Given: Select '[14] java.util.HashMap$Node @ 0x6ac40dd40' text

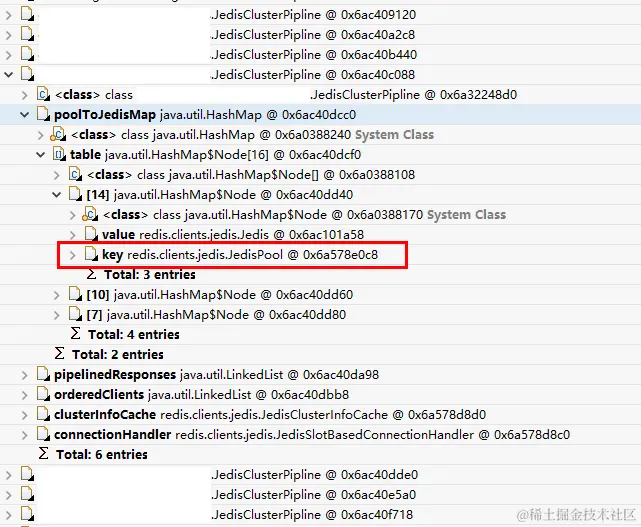Looking at the screenshot, I should tap(220, 195).
